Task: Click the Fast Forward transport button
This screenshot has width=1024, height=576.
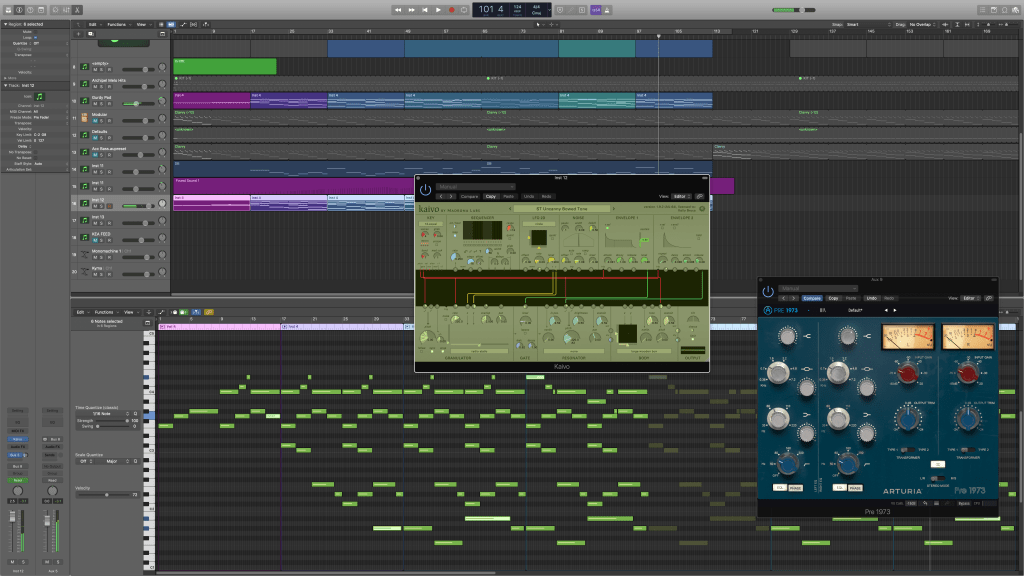Action: [411, 10]
